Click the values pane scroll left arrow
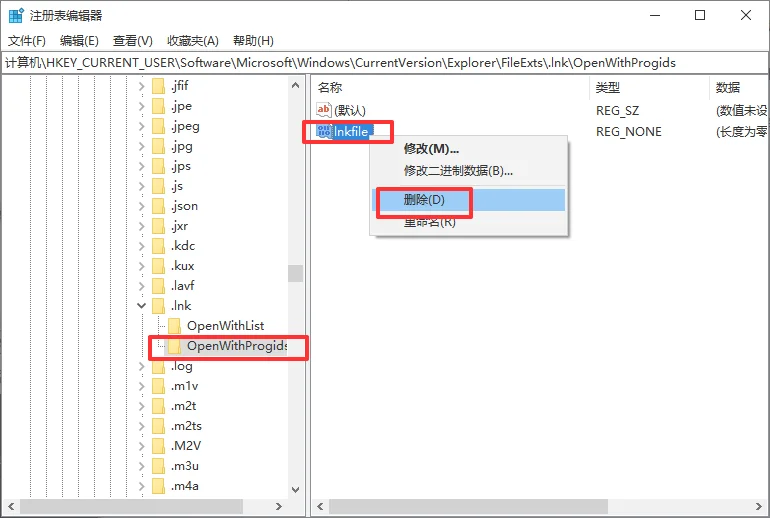The image size is (770, 518). [320, 506]
